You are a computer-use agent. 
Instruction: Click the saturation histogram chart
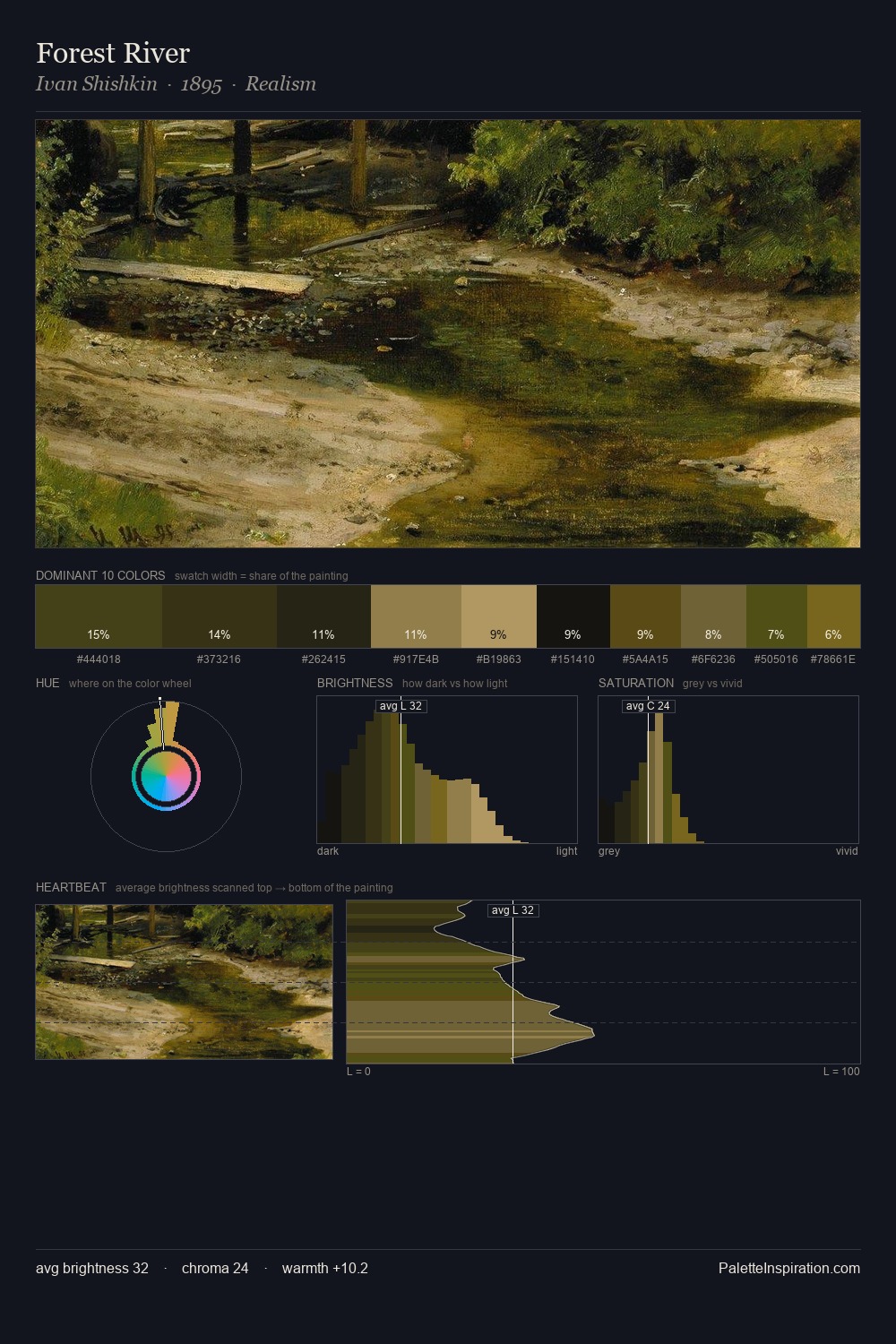pos(728,770)
